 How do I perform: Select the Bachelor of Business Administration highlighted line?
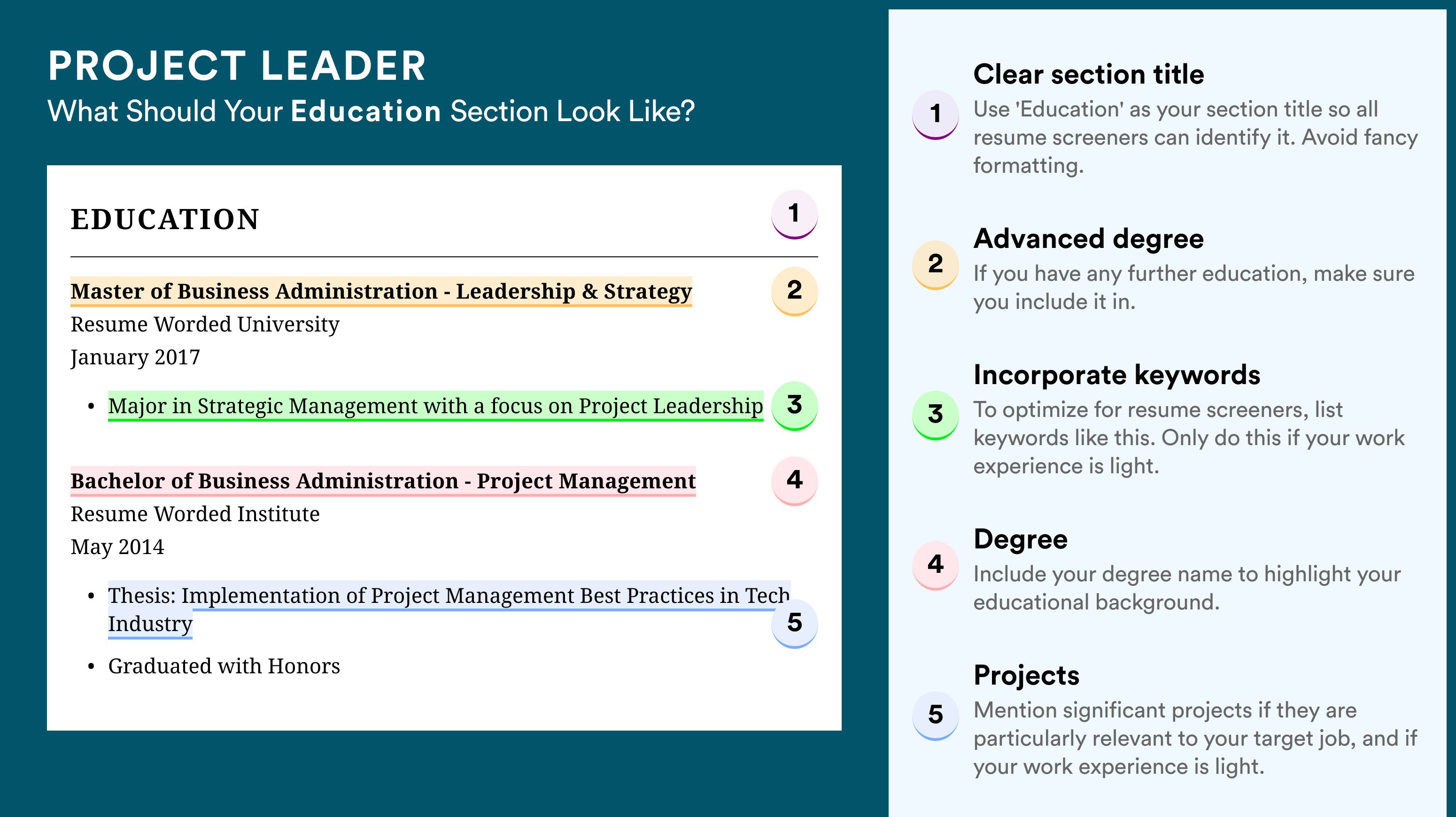[383, 481]
